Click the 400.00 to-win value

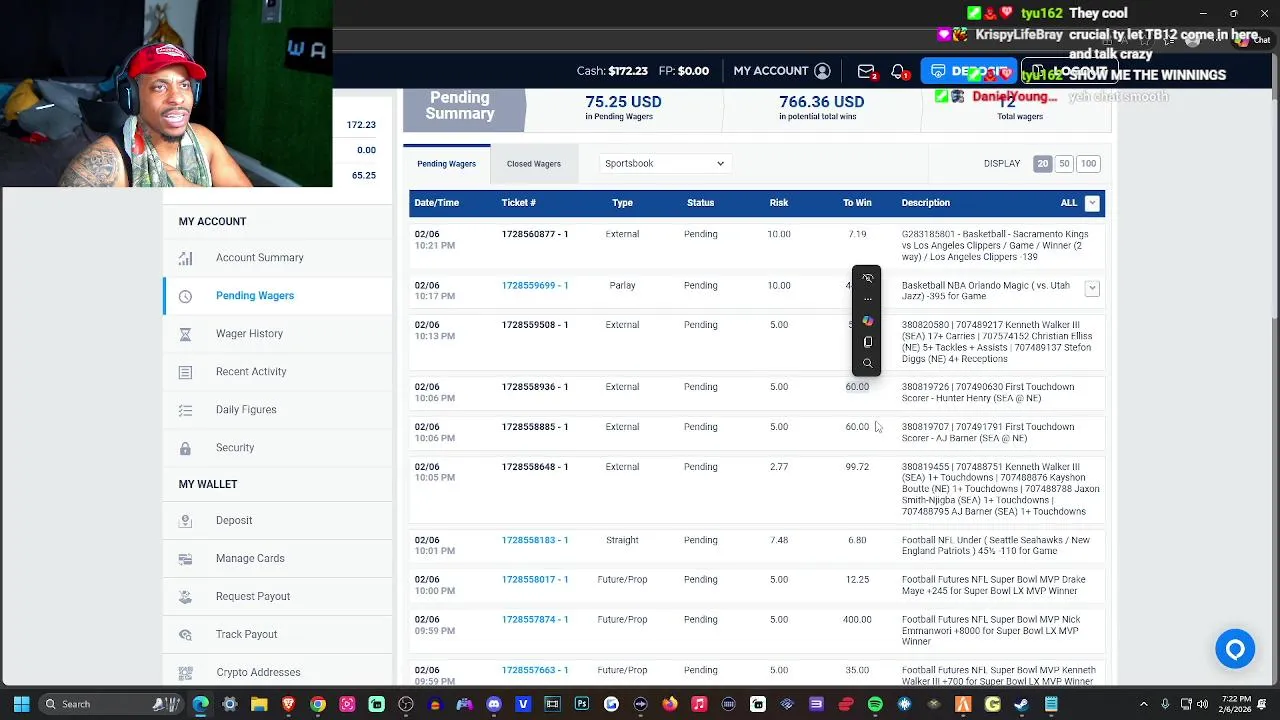[857, 620]
